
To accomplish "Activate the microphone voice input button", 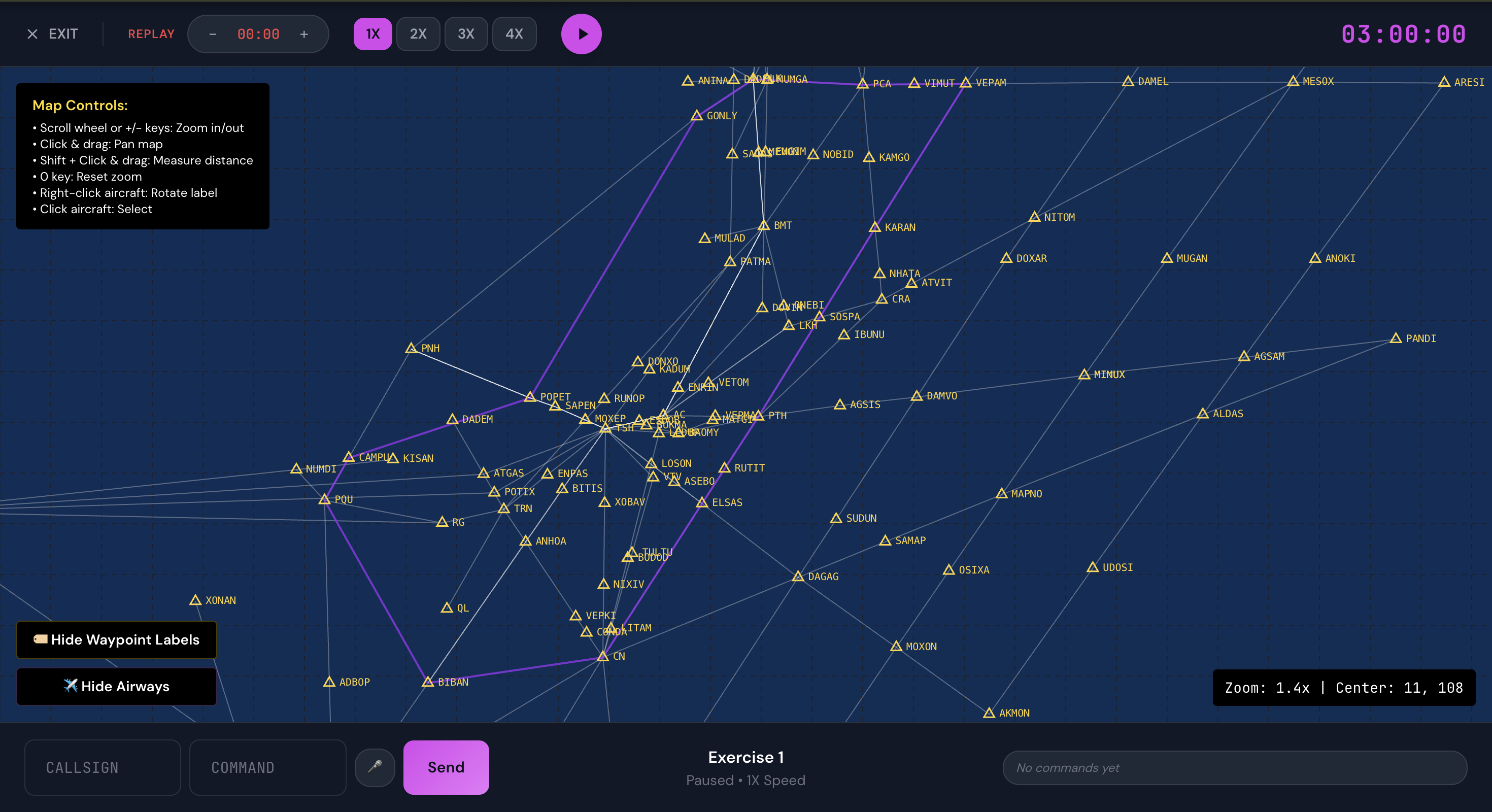I will pos(376,767).
